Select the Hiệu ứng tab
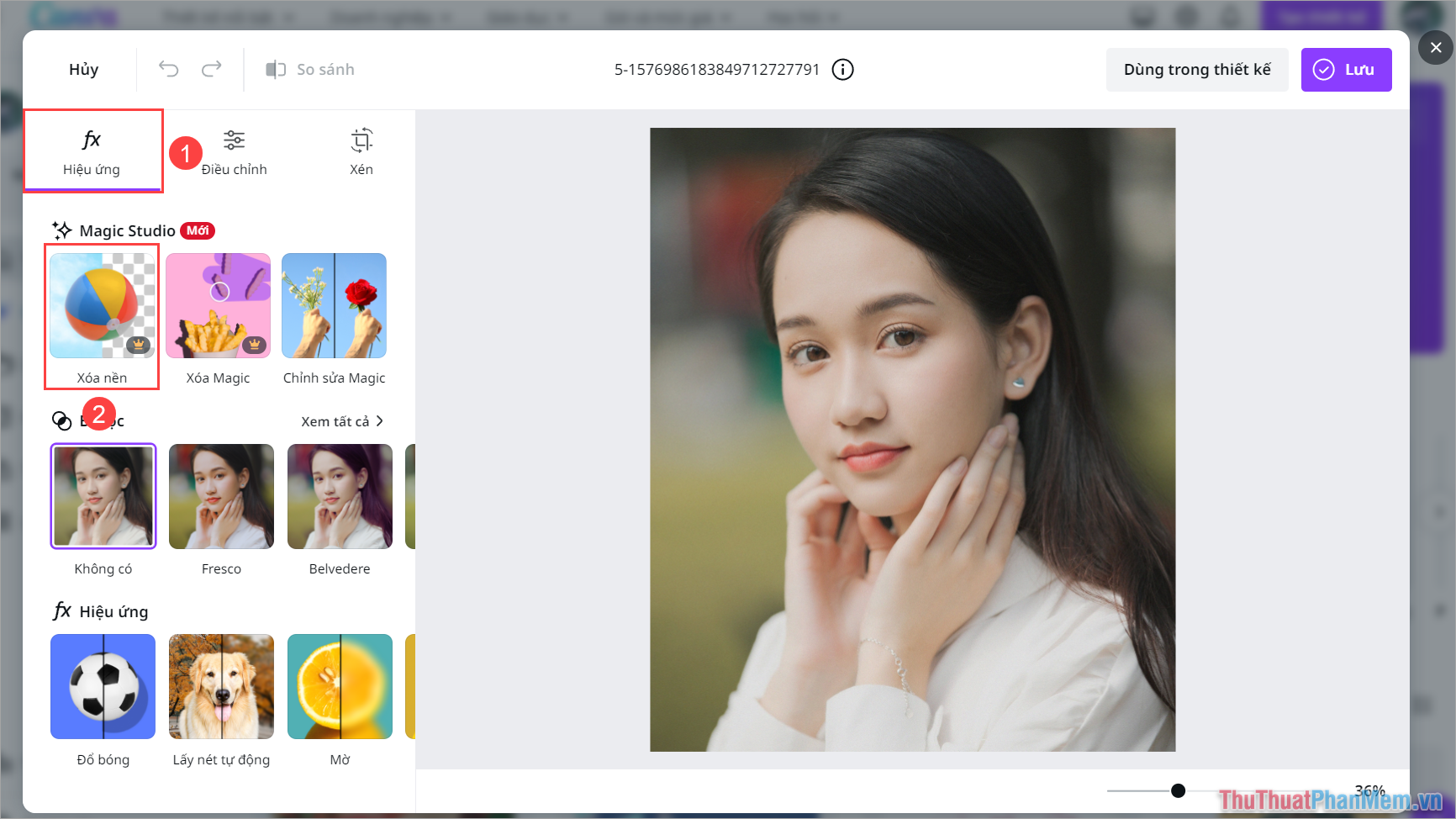 point(91,151)
